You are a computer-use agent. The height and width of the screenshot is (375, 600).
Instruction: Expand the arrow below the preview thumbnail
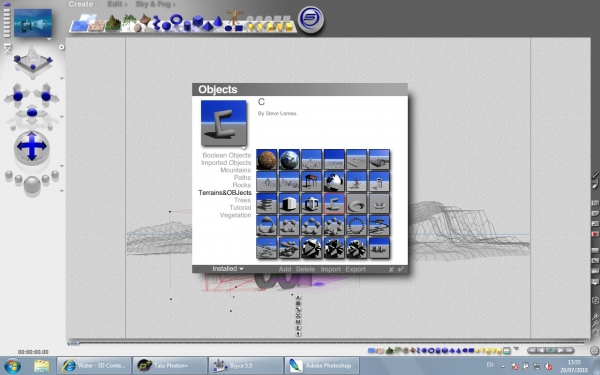click(243, 148)
